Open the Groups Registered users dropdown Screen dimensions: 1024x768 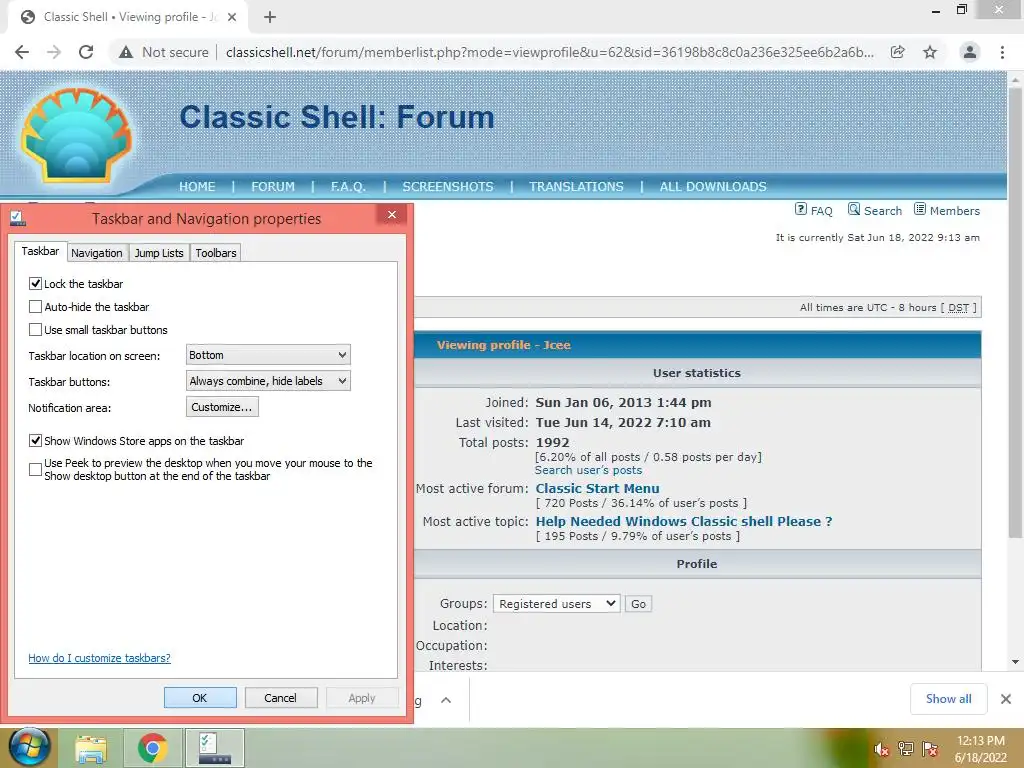pyautogui.click(x=556, y=603)
